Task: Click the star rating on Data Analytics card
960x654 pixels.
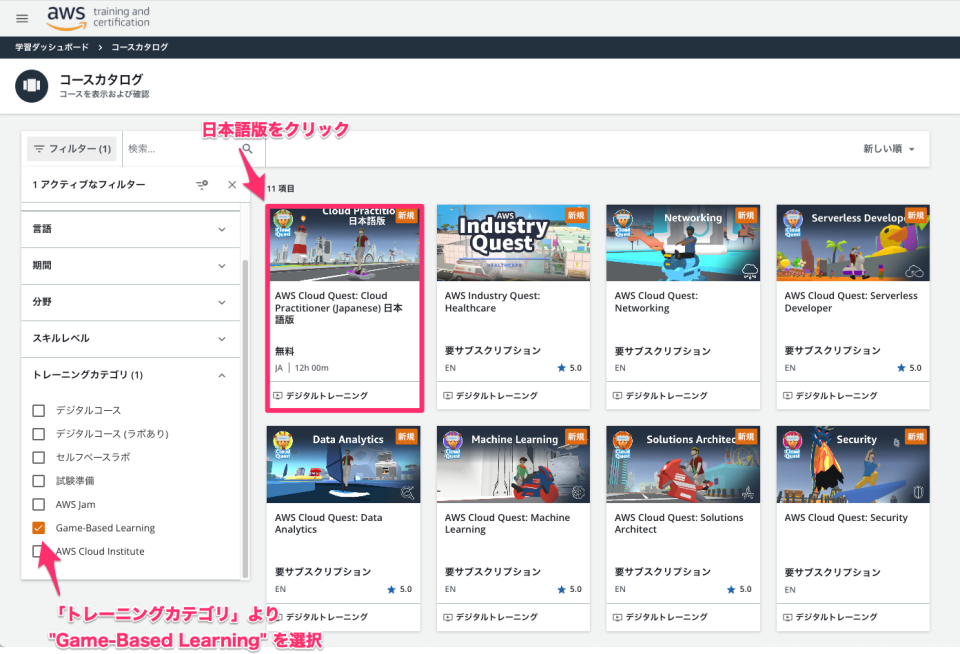Action: tap(400, 589)
